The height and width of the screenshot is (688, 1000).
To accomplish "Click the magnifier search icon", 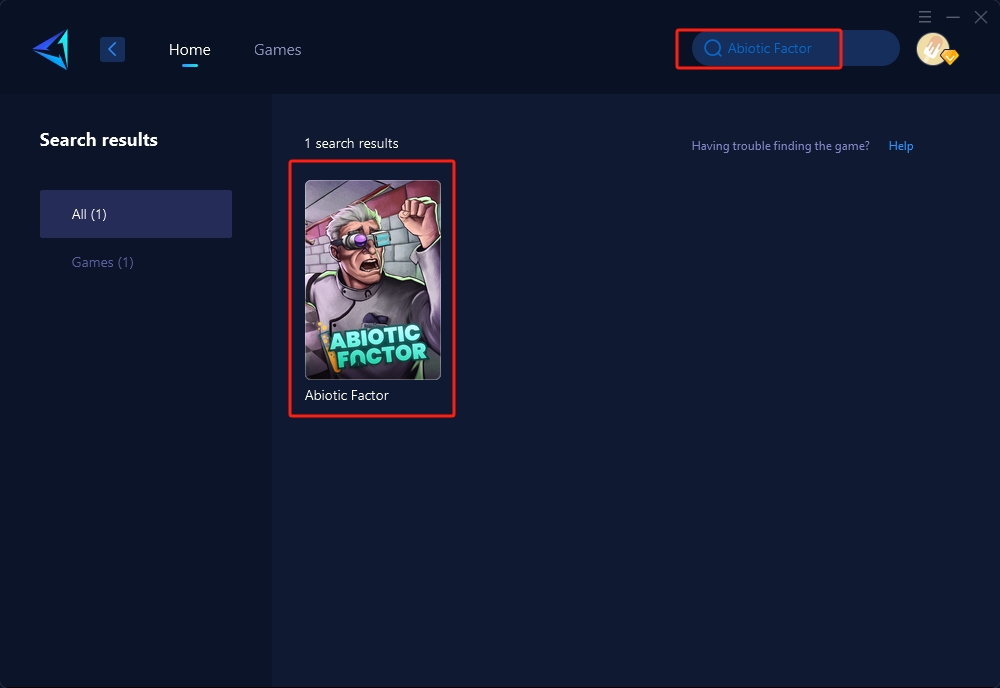I will (x=712, y=48).
